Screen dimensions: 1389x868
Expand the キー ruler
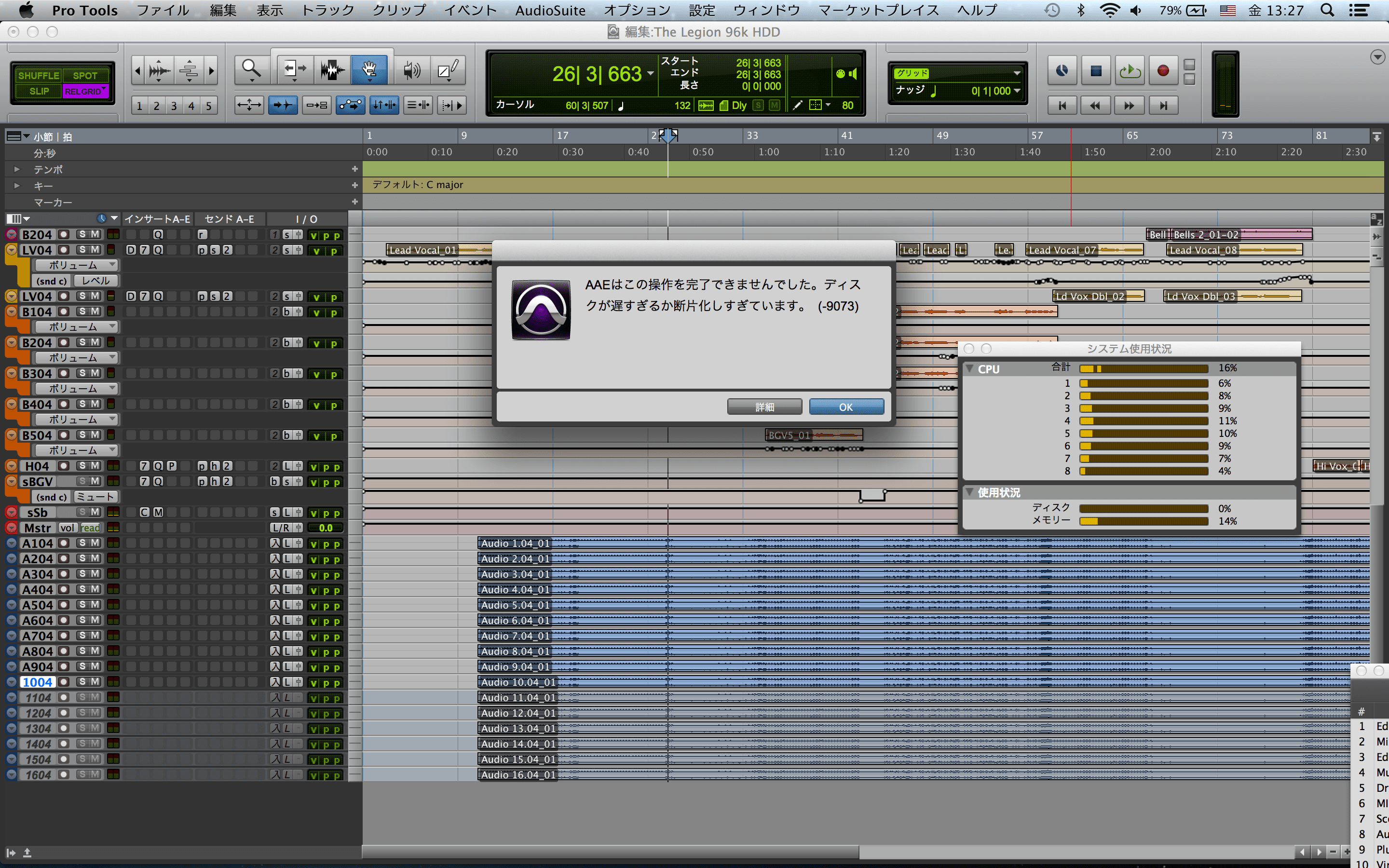click(x=17, y=186)
